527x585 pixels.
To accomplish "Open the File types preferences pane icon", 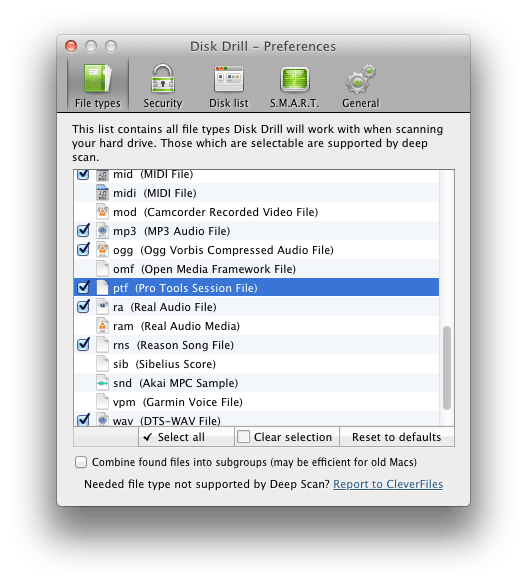I will click(x=98, y=78).
